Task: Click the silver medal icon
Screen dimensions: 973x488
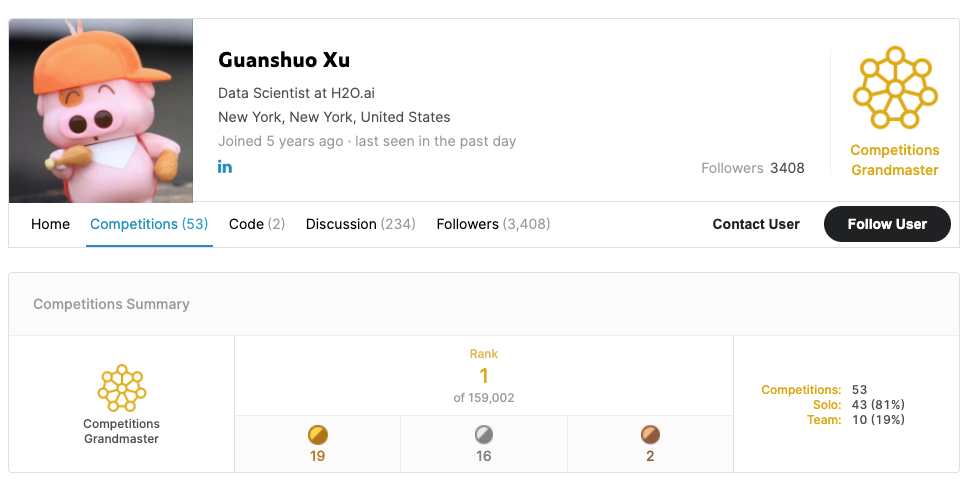Action: pyautogui.click(x=484, y=435)
